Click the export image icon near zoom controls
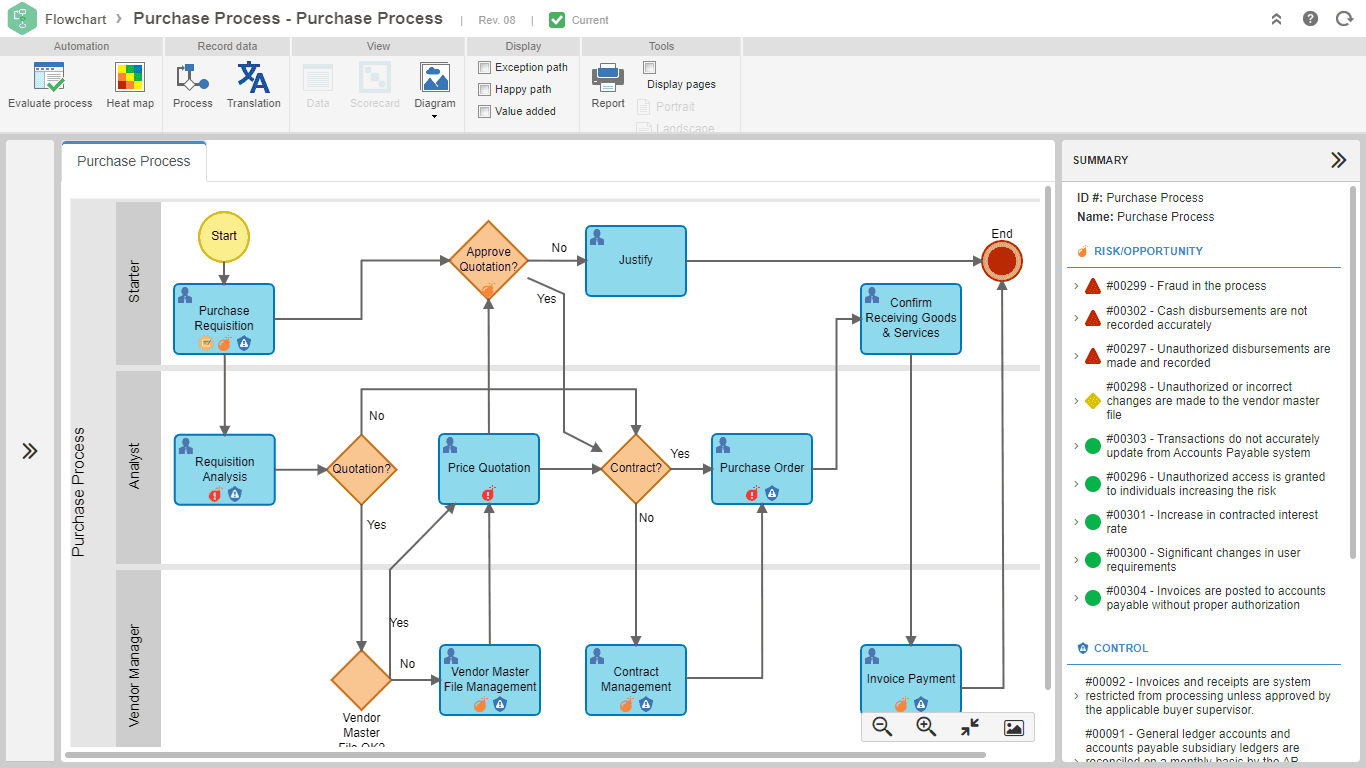This screenshot has width=1366, height=768. [x=1013, y=728]
